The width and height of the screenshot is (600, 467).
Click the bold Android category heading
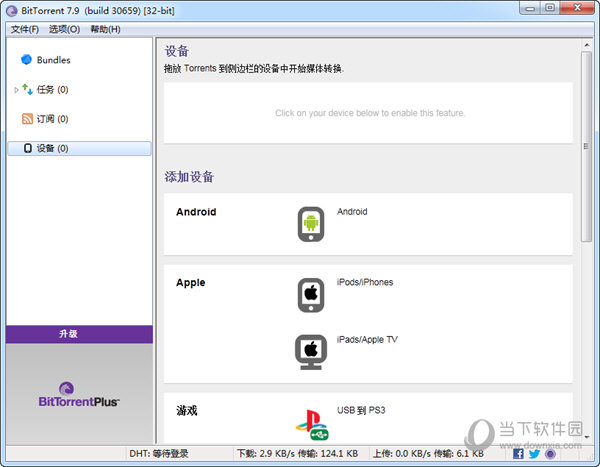click(x=196, y=212)
